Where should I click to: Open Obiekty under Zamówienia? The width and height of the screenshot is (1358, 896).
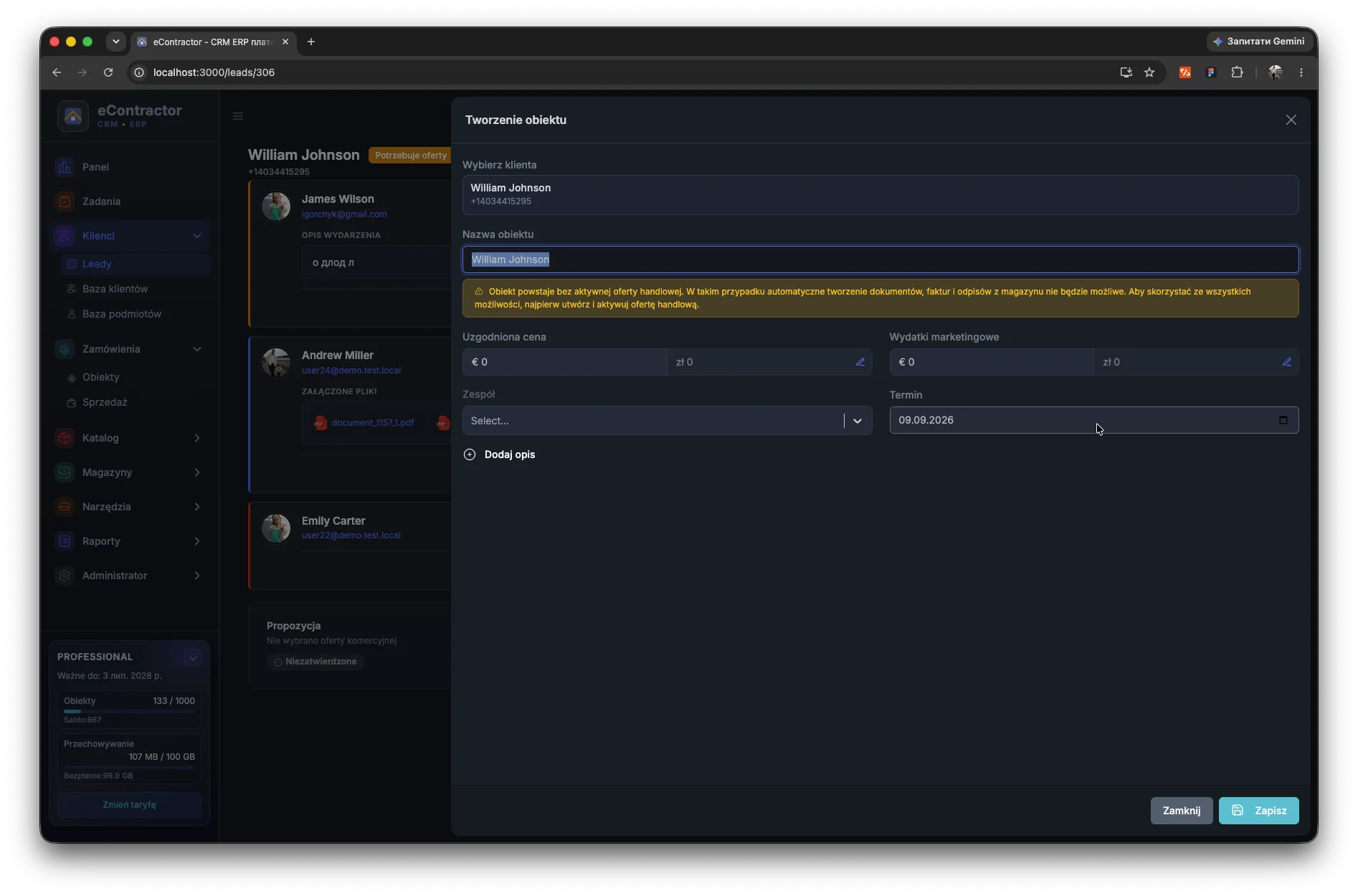(101, 377)
